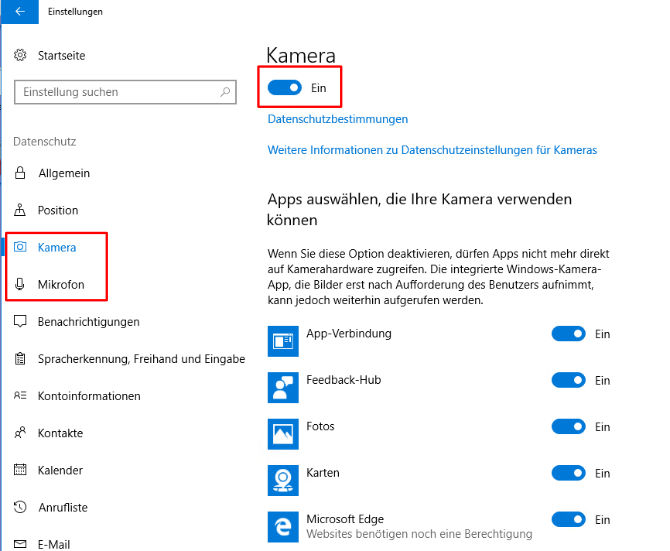Click the Microsoft Edge app icon

[x=283, y=526]
